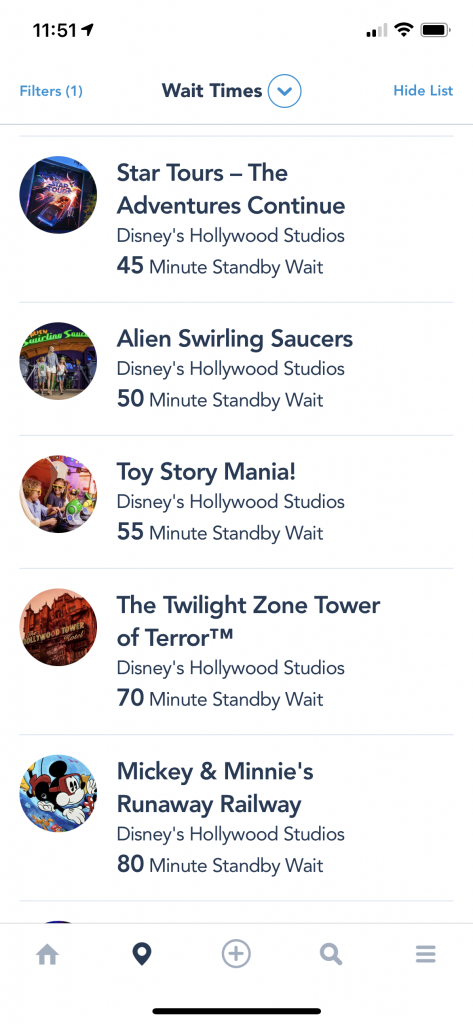Viewport: 473px width, 1024px height.
Task: Open the hamburger menu icon
Action: click(x=425, y=955)
